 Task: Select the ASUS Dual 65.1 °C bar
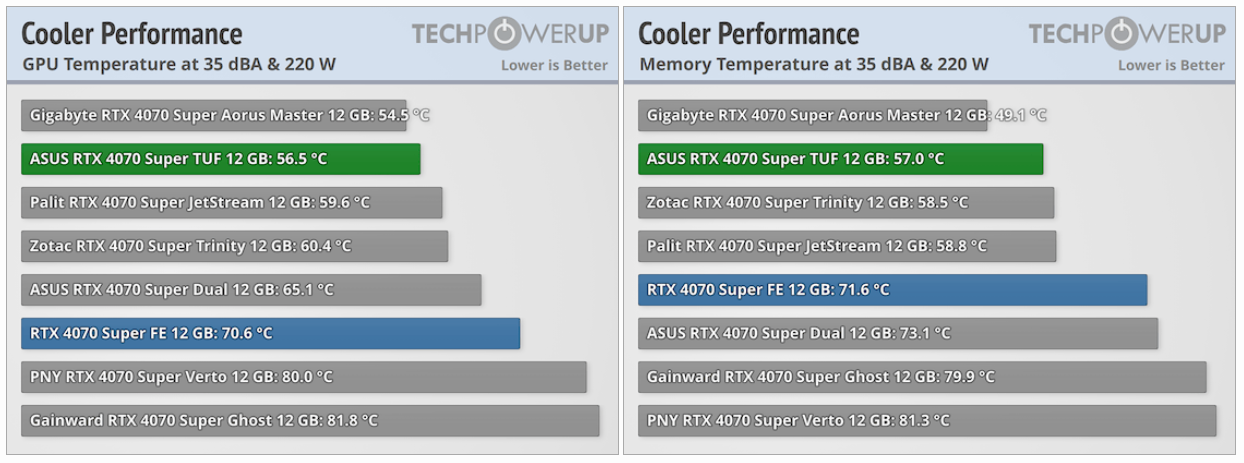(x=251, y=290)
